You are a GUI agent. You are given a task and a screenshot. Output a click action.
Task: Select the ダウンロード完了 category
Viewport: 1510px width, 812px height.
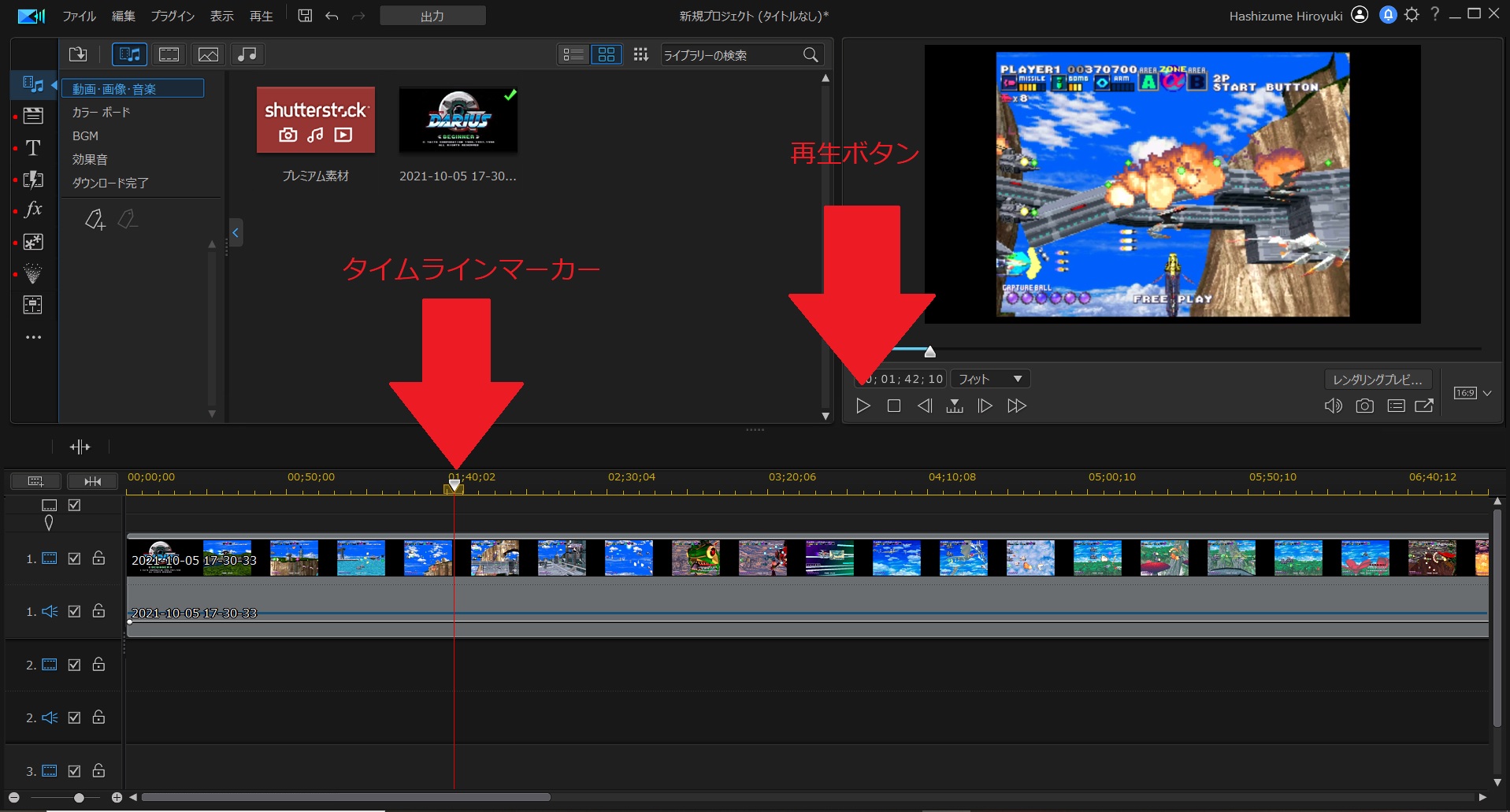pyautogui.click(x=110, y=183)
